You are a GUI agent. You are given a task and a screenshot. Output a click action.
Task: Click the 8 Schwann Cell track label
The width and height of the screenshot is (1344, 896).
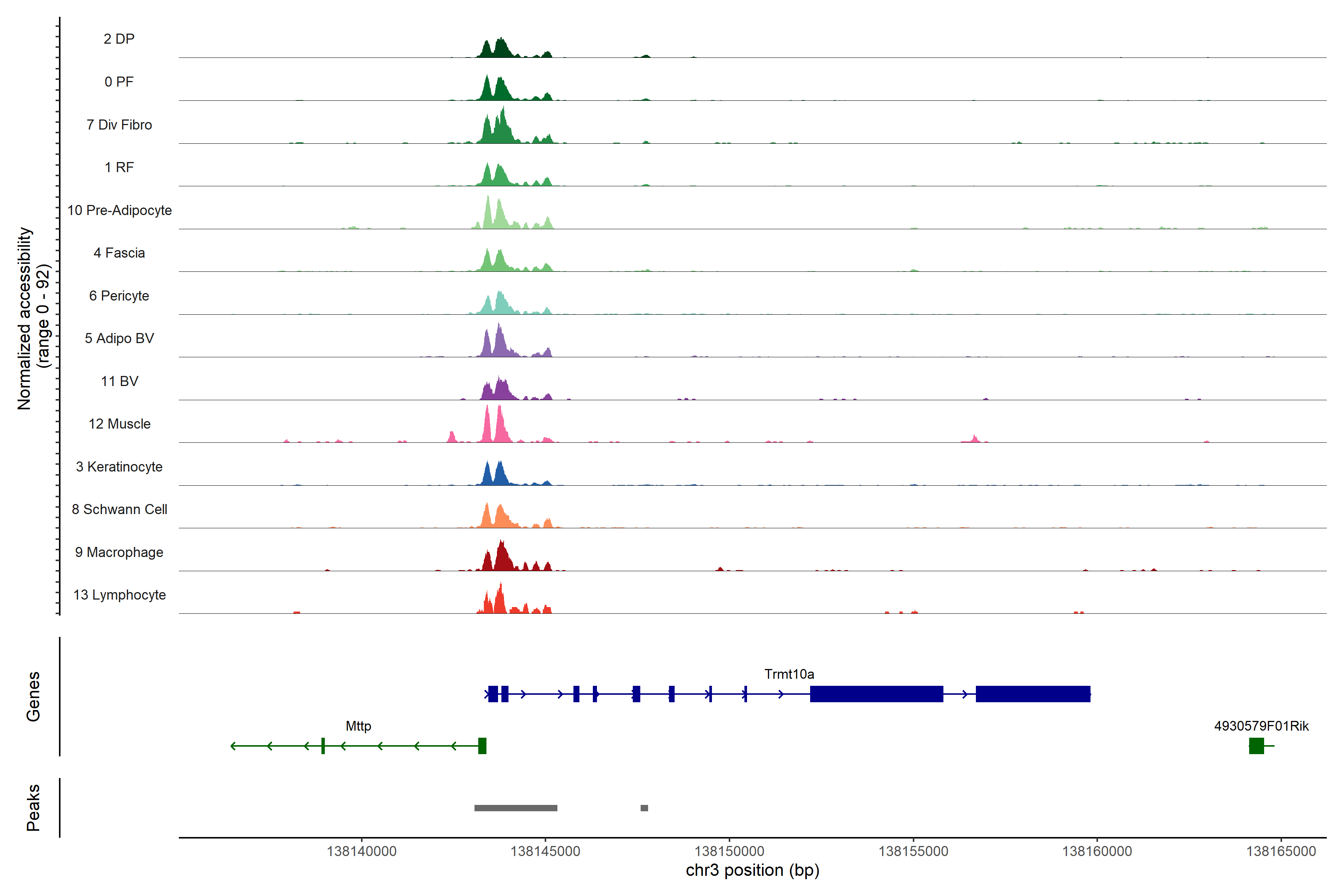coord(119,509)
